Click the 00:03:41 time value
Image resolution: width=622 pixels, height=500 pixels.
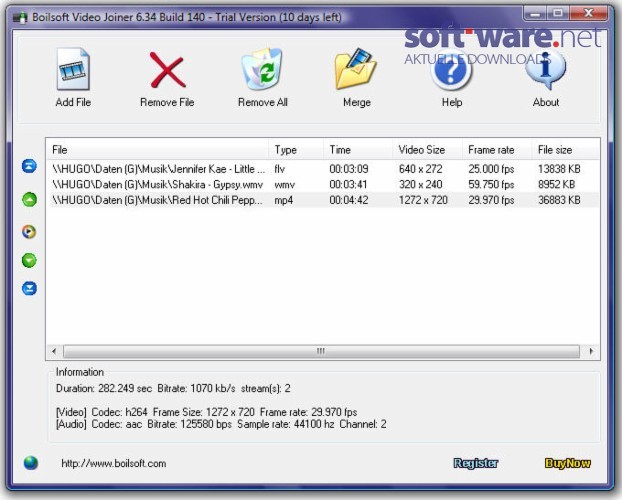[x=348, y=185]
